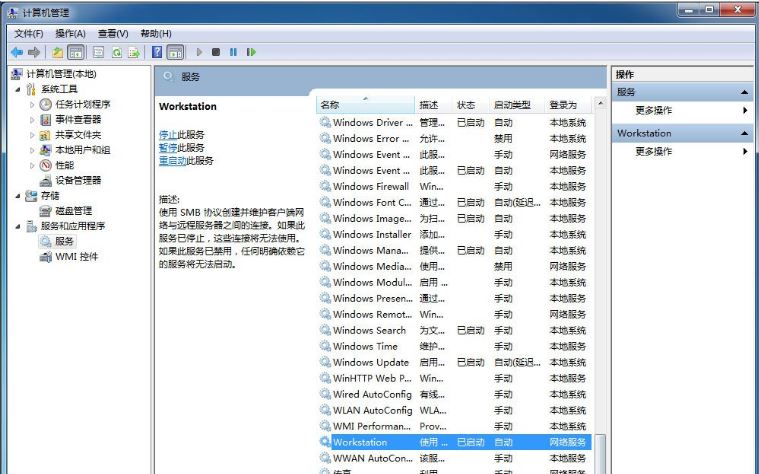The height and width of the screenshot is (474, 759).
Task: Click the Up one level folder icon
Action: [x=58, y=52]
